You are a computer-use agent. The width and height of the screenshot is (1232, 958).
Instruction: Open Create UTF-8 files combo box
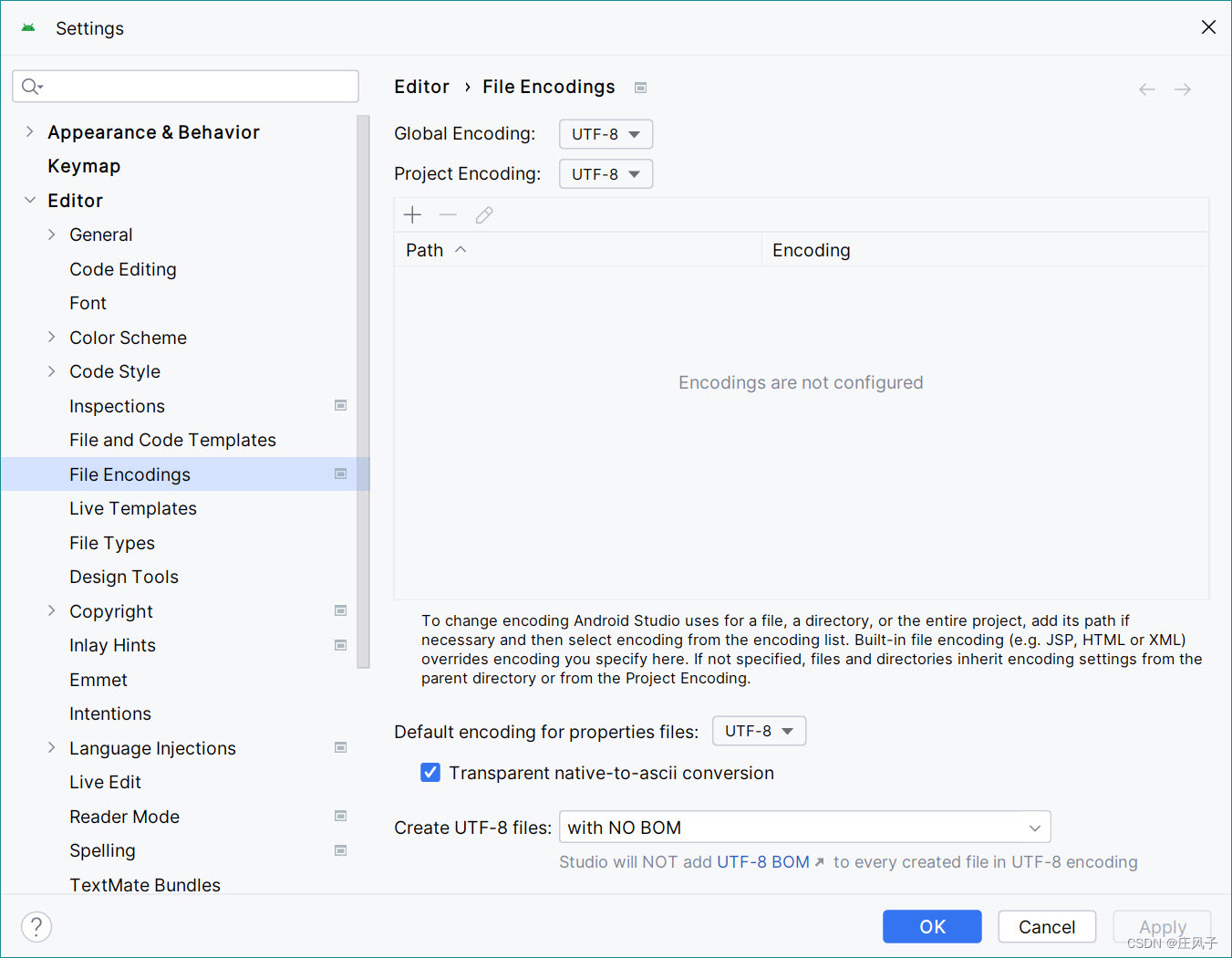coord(804,828)
